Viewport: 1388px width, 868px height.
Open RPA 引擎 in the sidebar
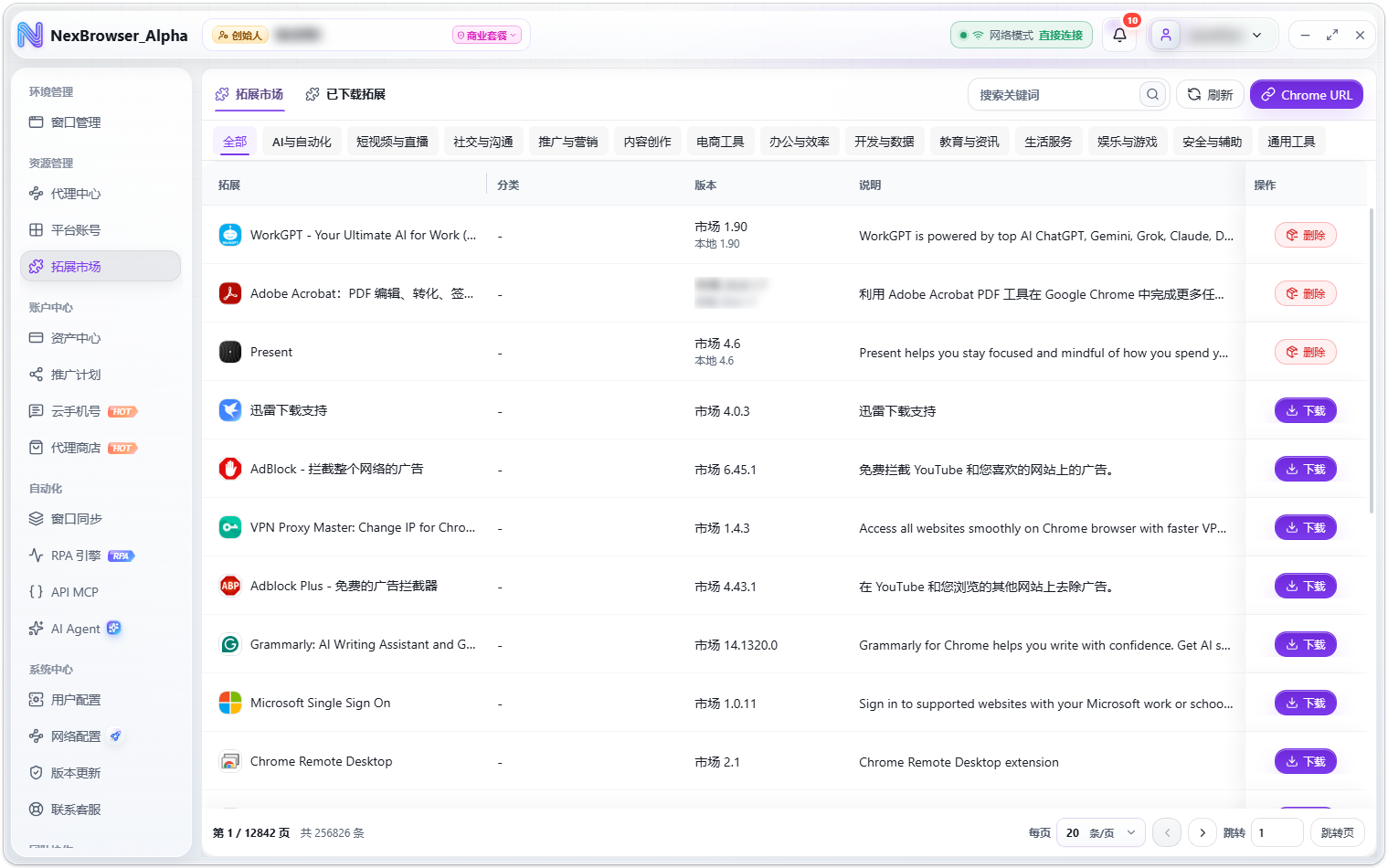(x=101, y=556)
